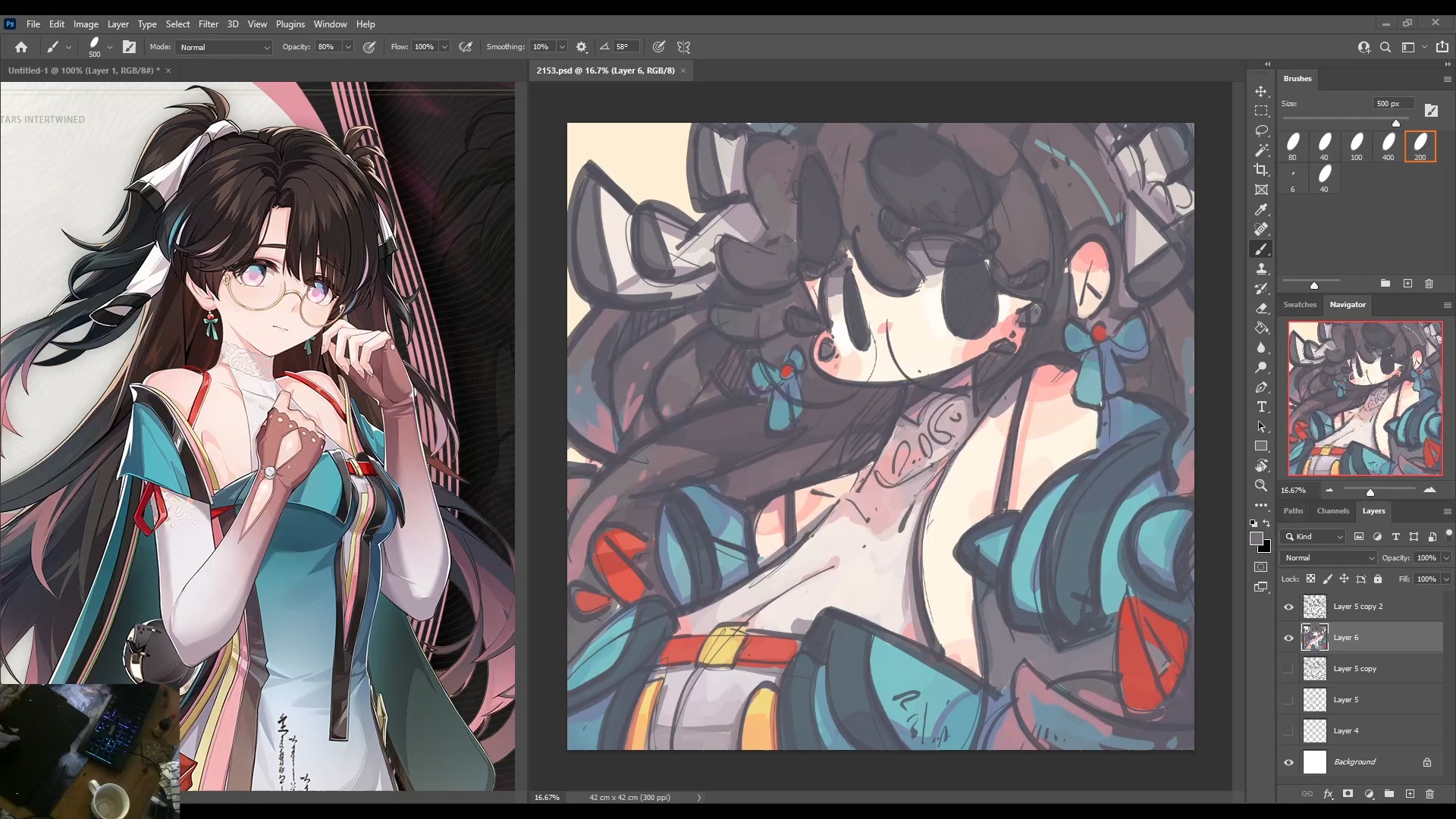1456x819 pixels.
Task: Select the Dodge tool
Action: [x=1261, y=367]
